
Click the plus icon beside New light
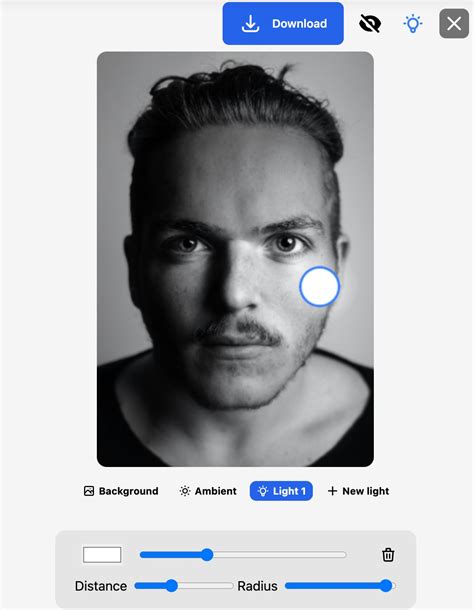point(332,491)
